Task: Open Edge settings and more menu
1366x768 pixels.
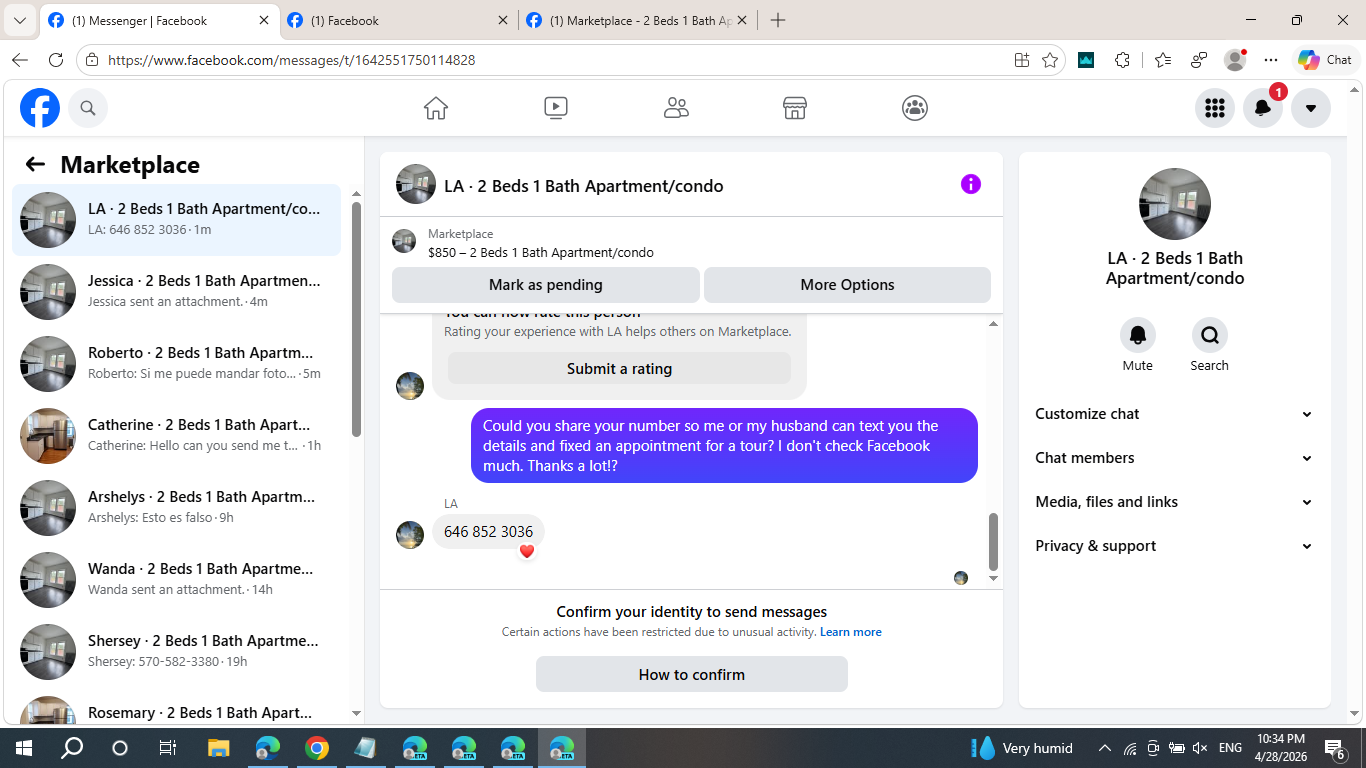Action: pos(1271,60)
